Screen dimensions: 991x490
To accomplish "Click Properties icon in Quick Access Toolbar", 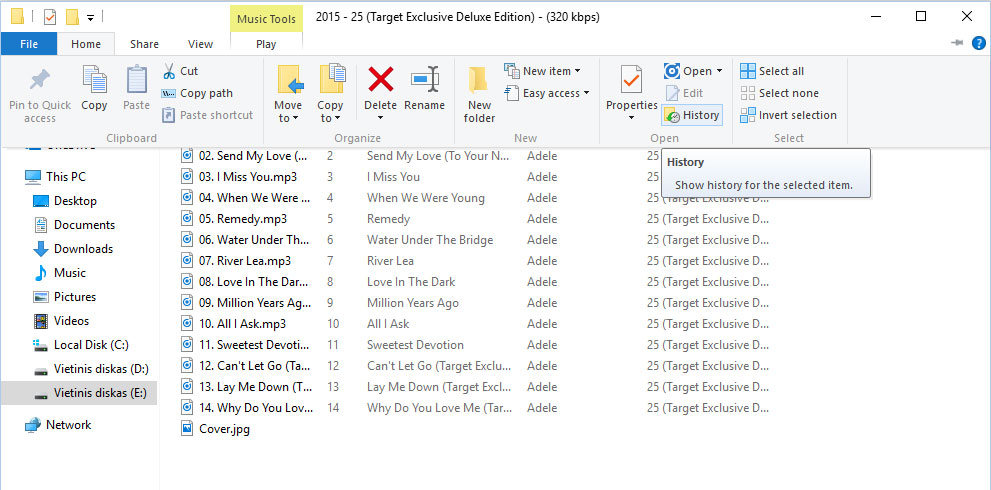I will tap(50, 16).
